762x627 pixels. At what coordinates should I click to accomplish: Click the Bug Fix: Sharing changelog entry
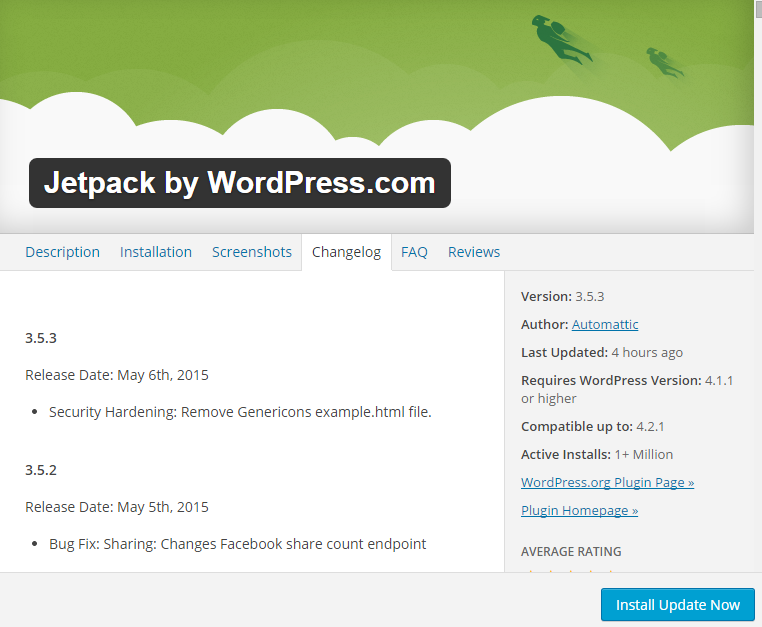237,544
